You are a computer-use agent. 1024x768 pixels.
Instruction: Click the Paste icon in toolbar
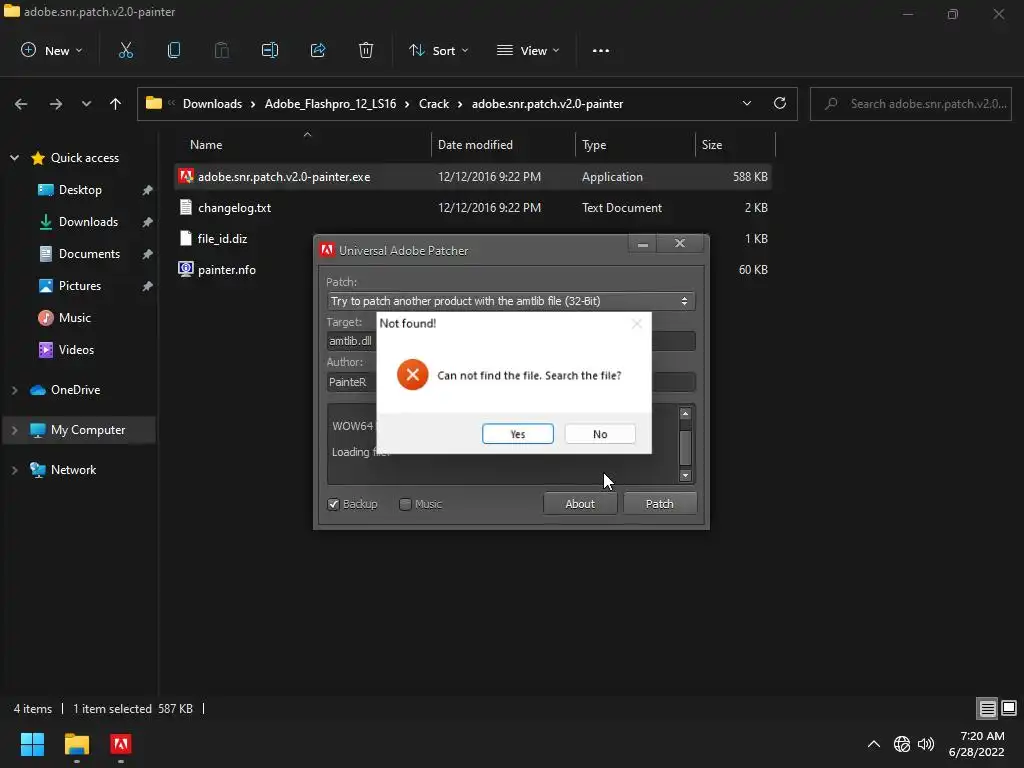pyautogui.click(x=221, y=50)
